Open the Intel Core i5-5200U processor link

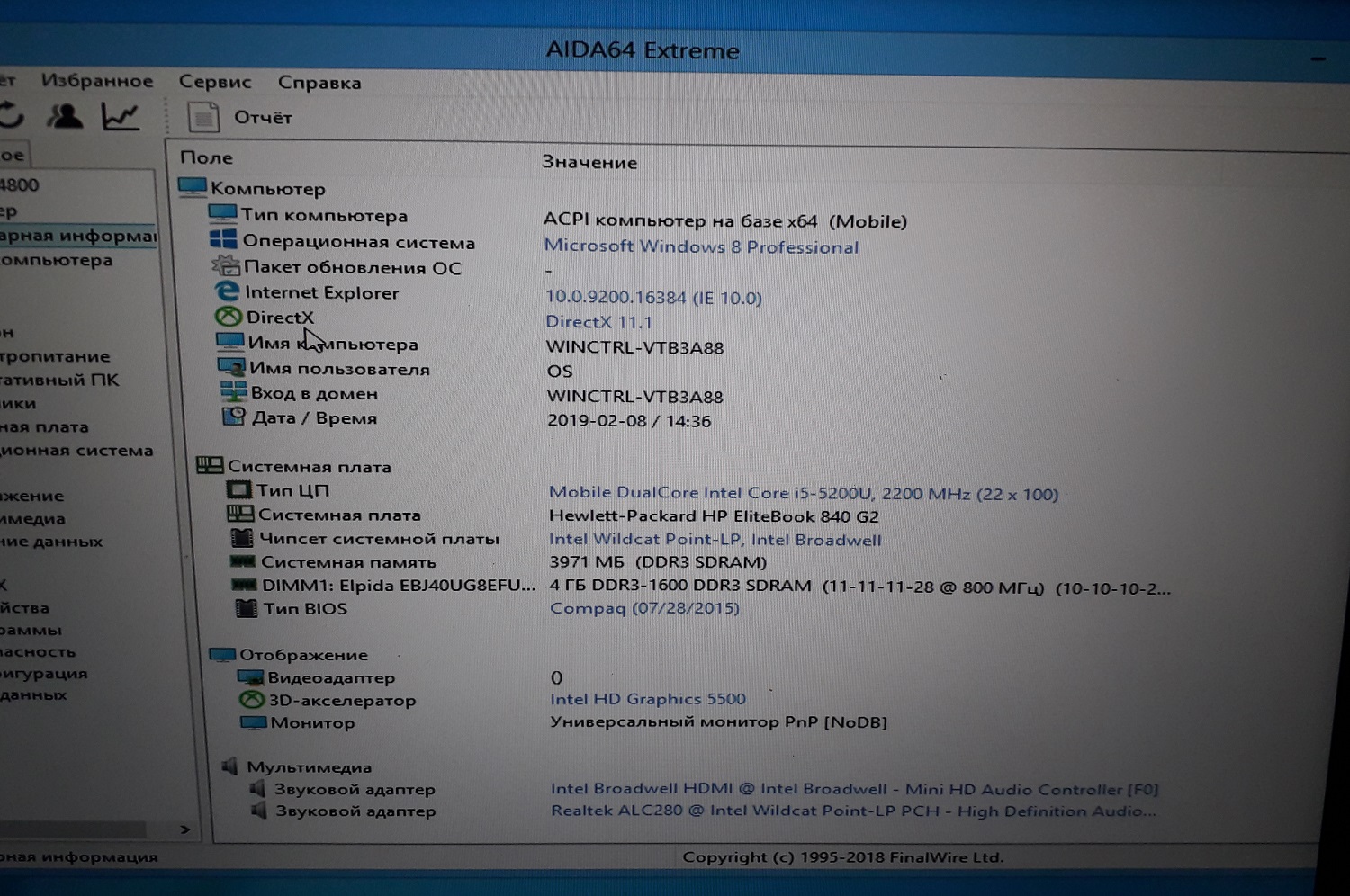tap(804, 493)
